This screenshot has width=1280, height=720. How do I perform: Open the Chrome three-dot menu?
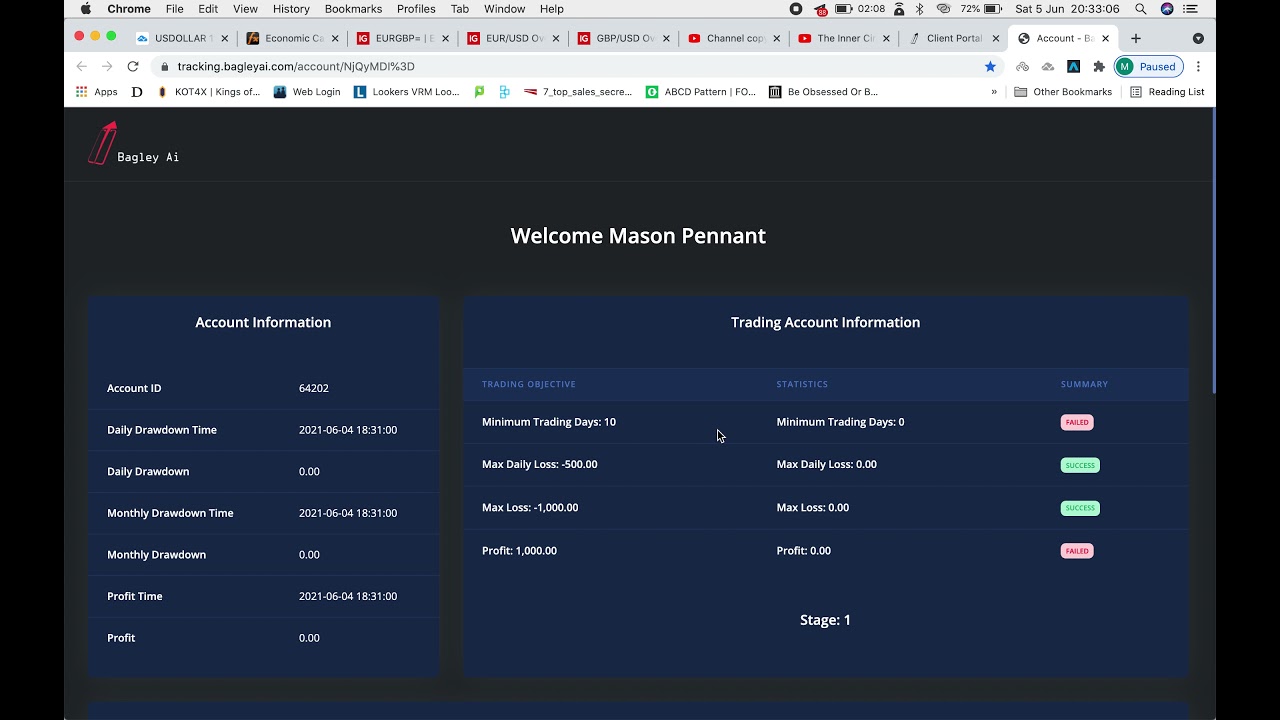[1198, 66]
